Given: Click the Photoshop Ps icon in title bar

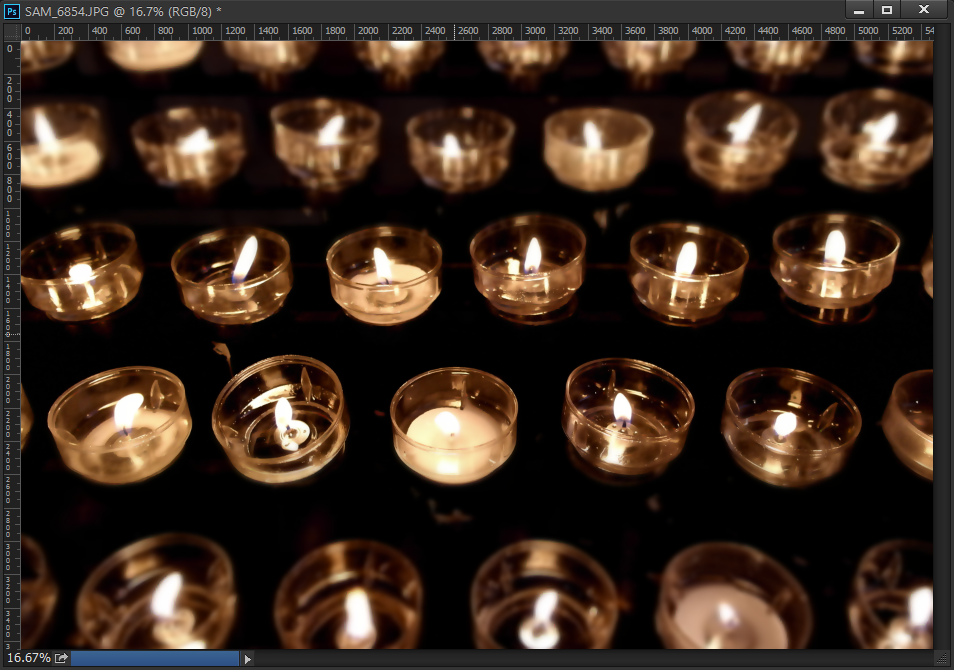Looking at the screenshot, I should (x=12, y=10).
